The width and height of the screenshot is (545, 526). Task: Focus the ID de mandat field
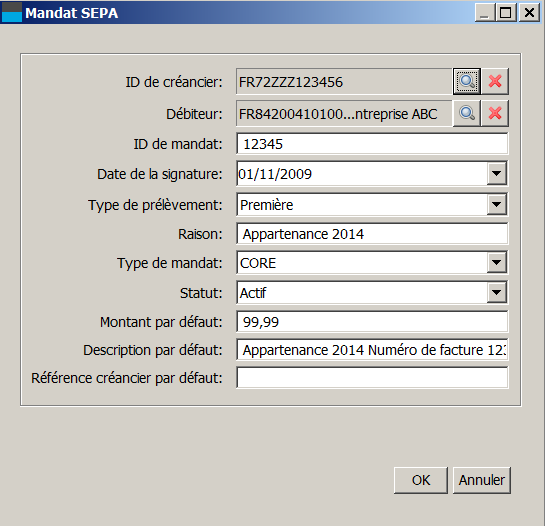pyautogui.click(x=372, y=144)
